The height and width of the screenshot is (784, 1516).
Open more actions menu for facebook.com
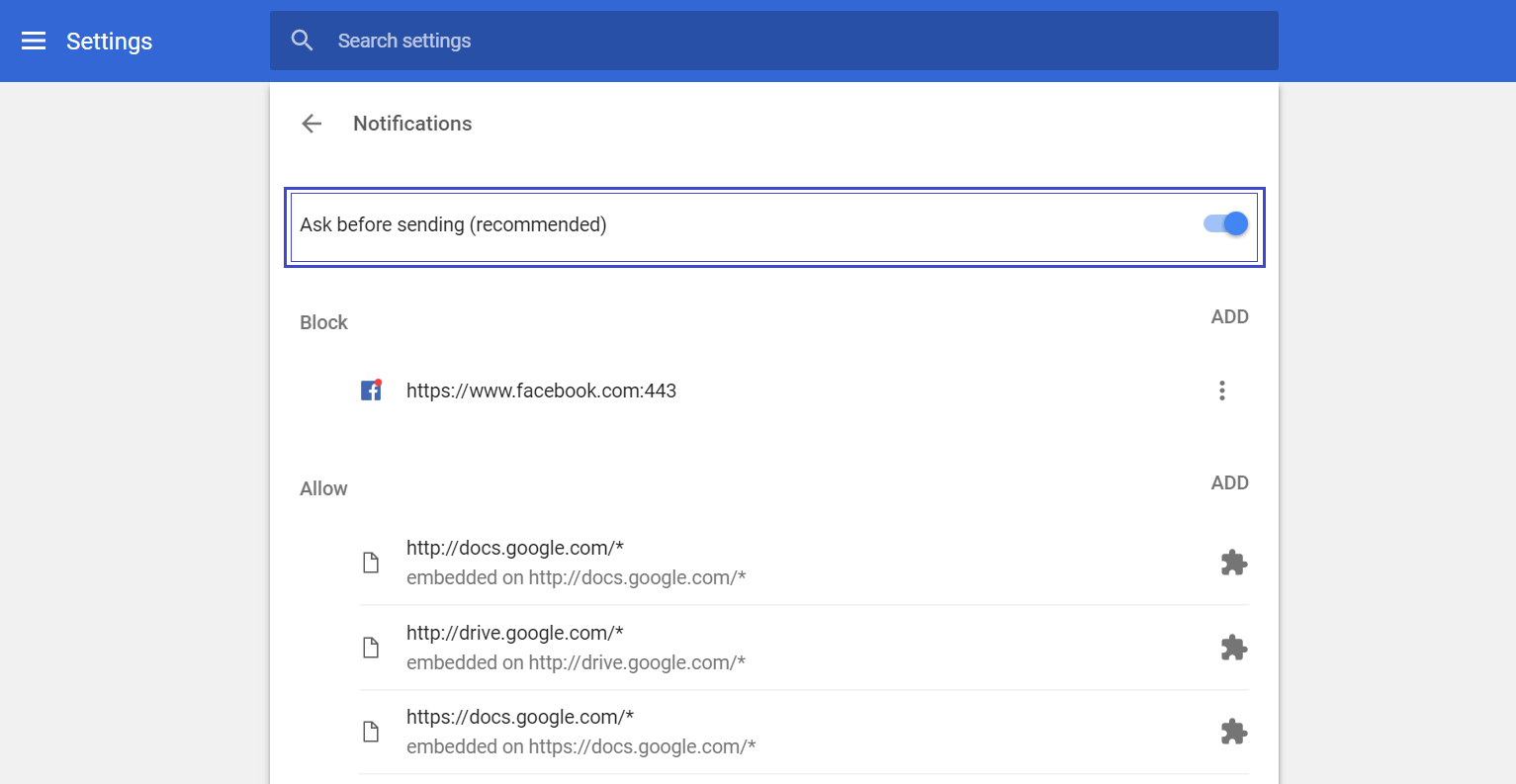point(1222,391)
